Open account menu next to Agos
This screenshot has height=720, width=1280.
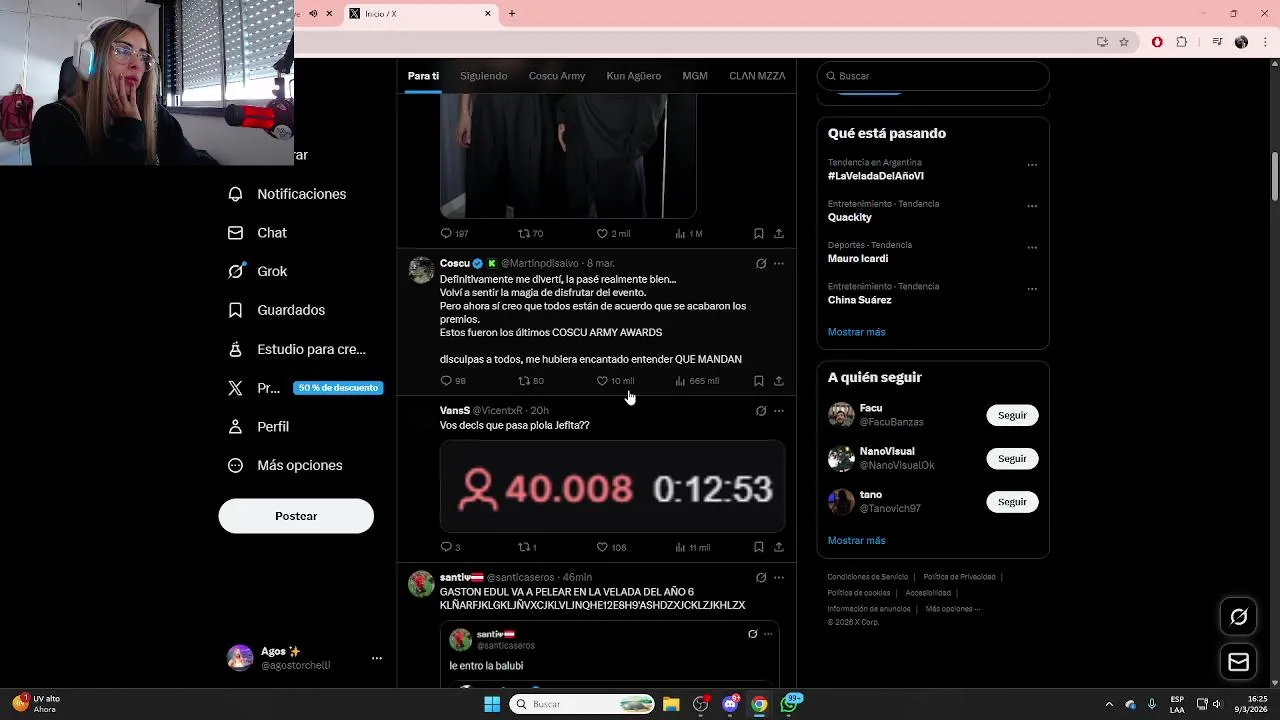[x=377, y=658]
